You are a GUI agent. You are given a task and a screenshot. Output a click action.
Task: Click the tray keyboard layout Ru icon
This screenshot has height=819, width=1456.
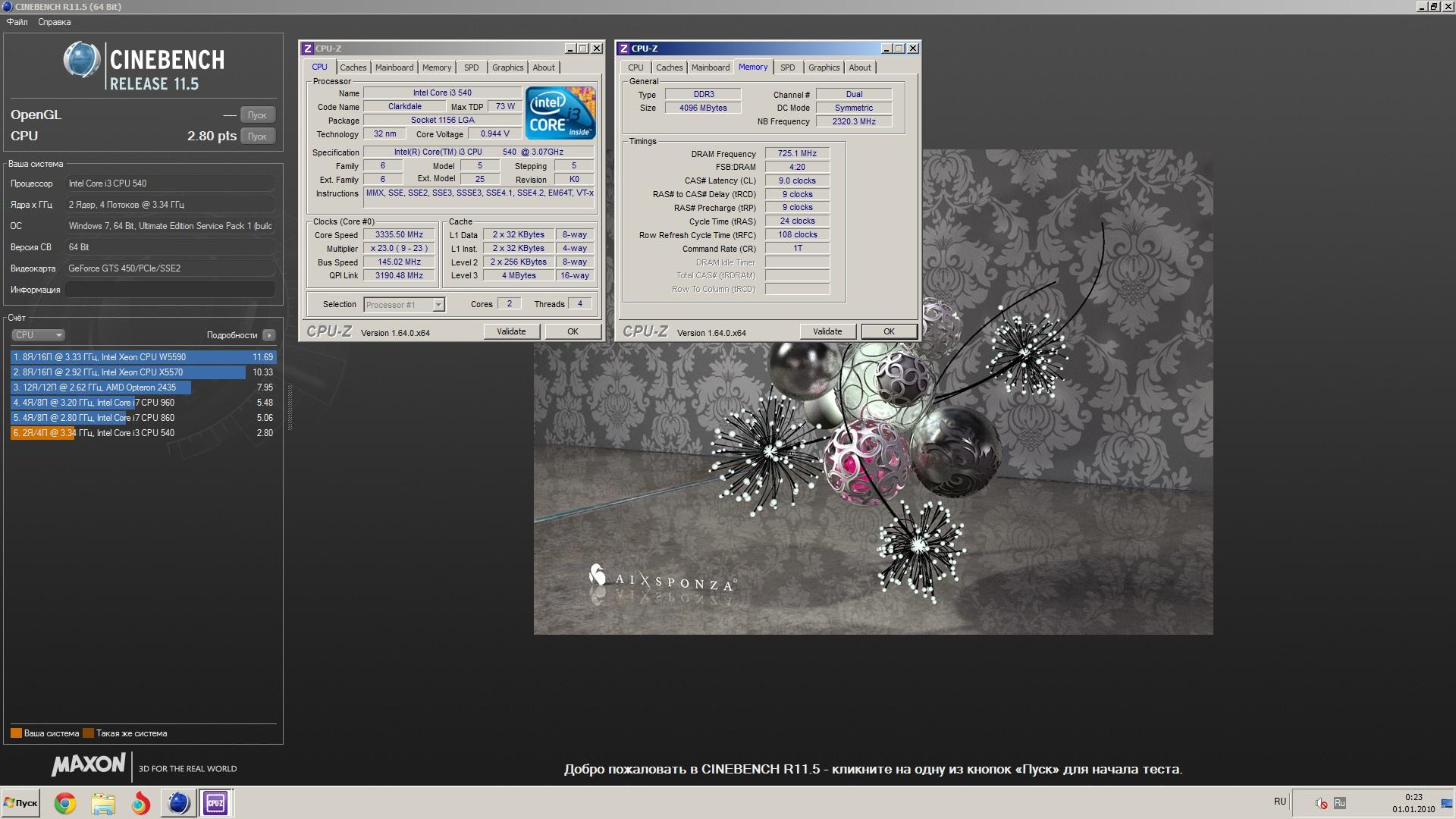(1340, 803)
